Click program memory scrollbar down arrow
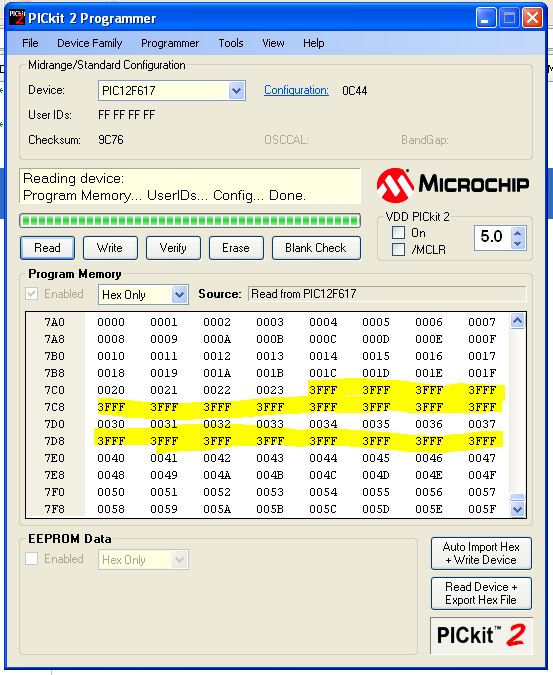553x675 pixels. (x=517, y=509)
